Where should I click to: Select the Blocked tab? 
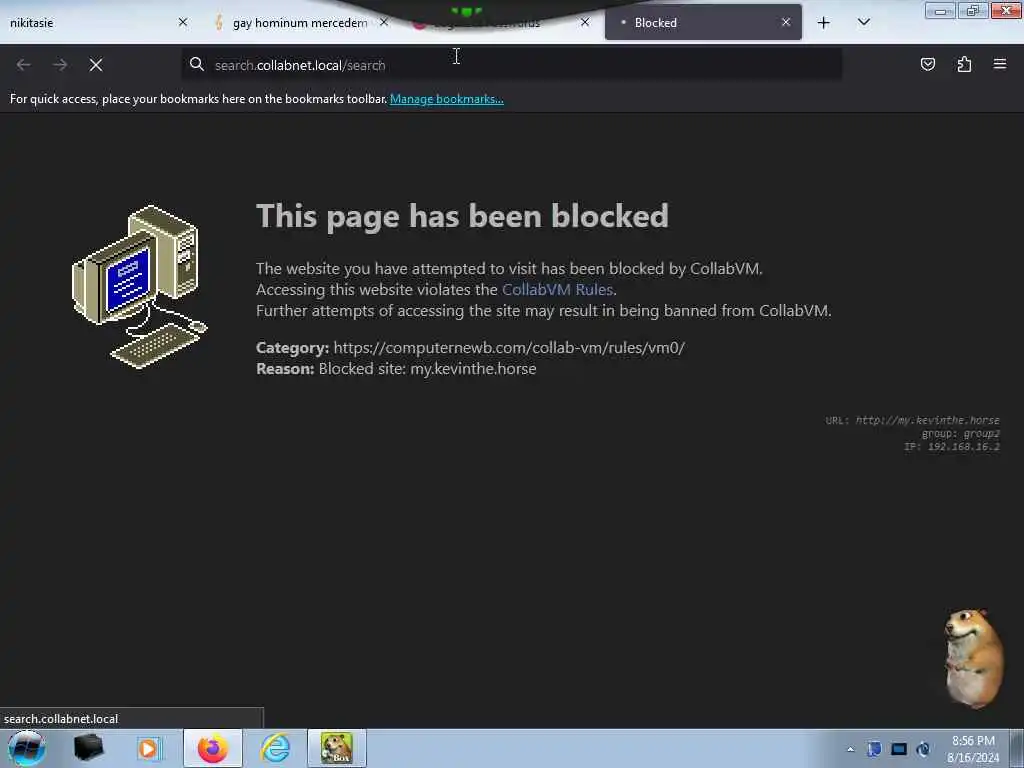click(703, 22)
